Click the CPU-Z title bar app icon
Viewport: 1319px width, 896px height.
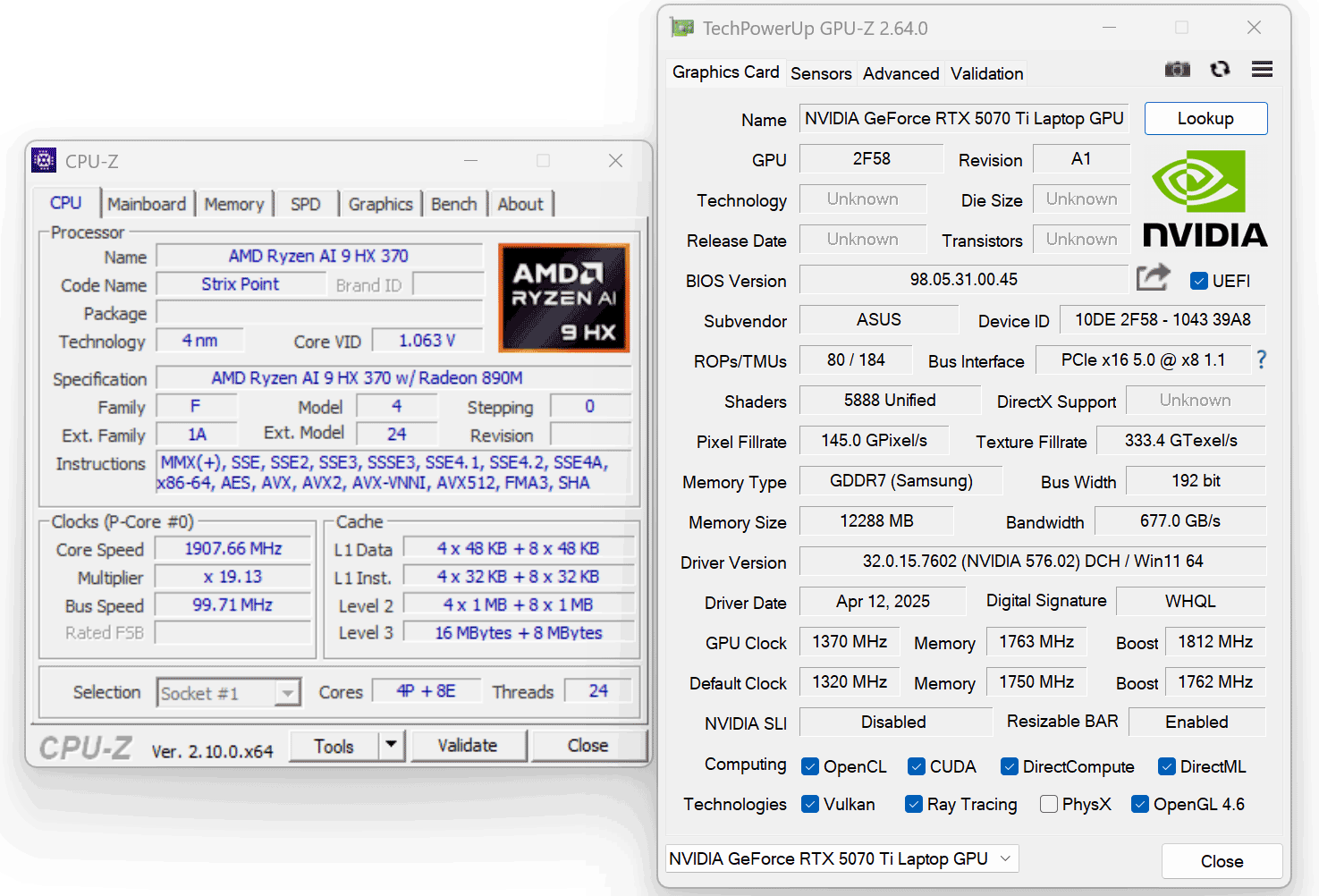[x=44, y=160]
